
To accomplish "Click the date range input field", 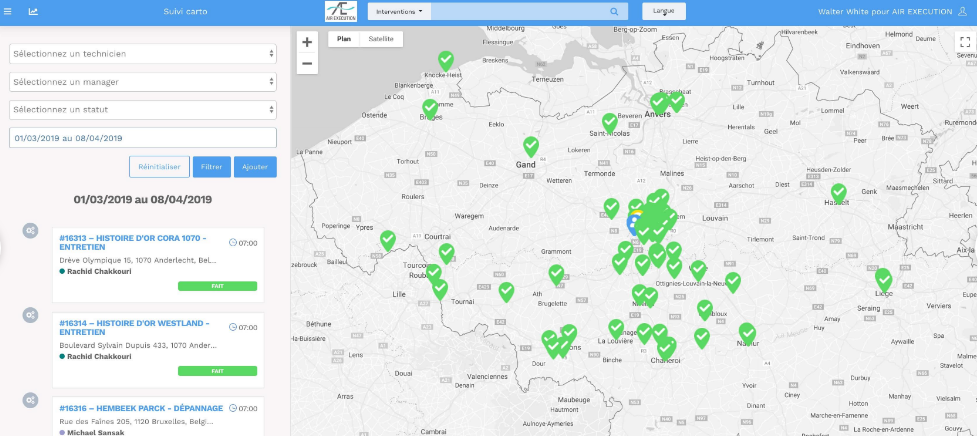I will point(143,138).
